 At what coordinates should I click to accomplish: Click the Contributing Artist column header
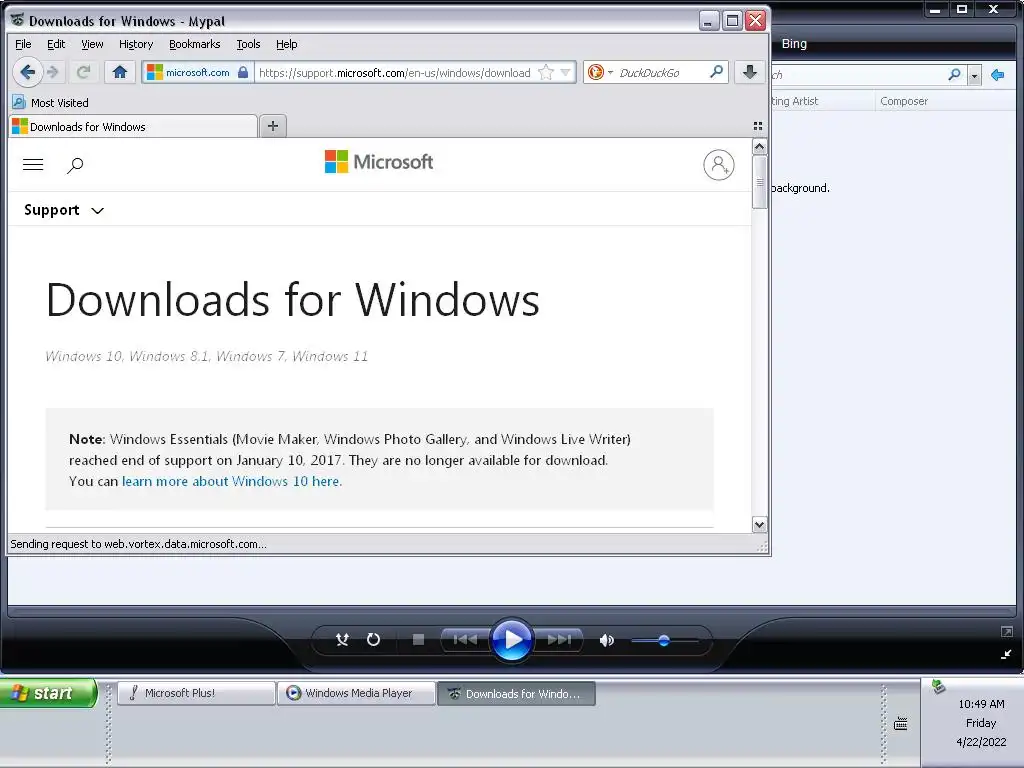(823, 101)
